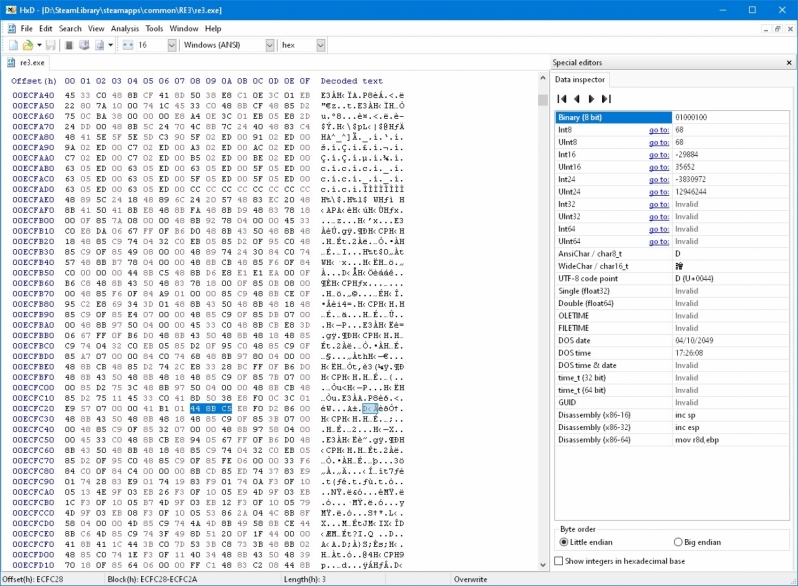
Task: Open the Analysis menu
Action: point(125,29)
